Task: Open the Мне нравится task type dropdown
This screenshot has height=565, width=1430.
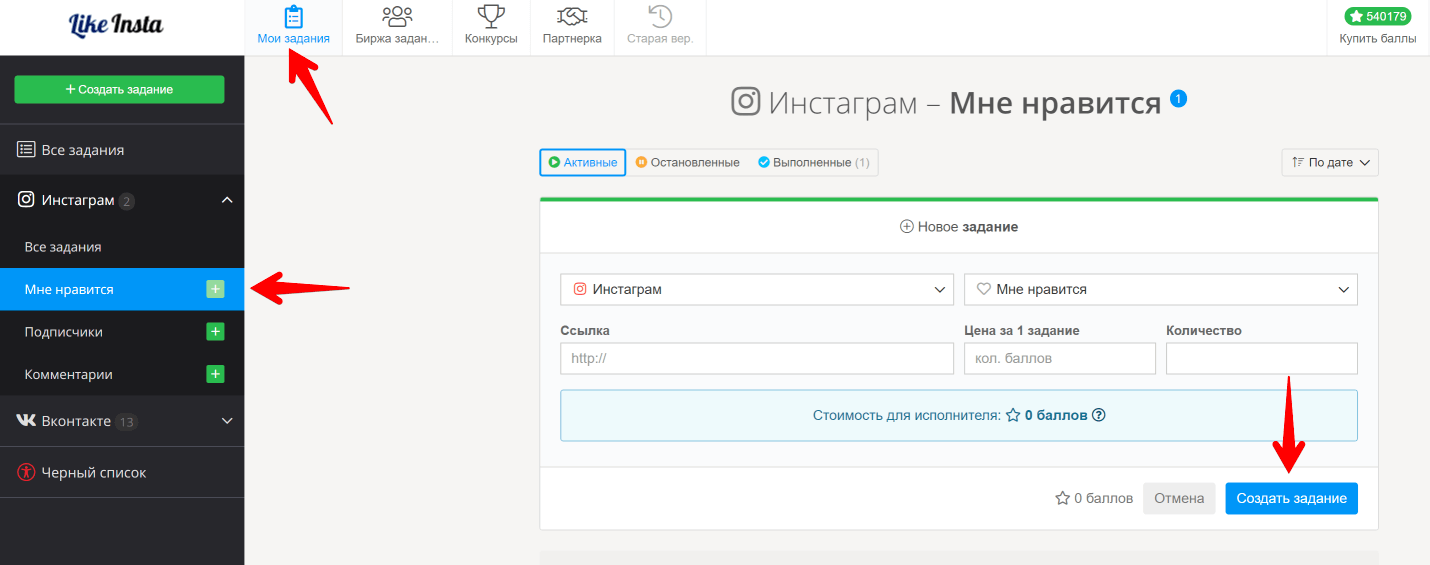Action: point(1160,289)
